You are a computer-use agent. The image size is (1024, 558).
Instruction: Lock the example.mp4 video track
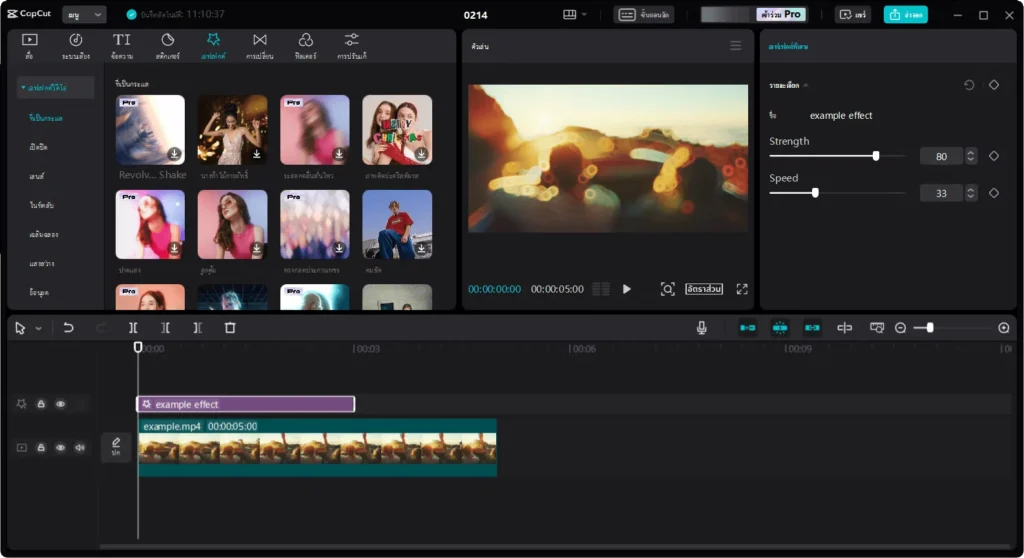[x=41, y=447]
